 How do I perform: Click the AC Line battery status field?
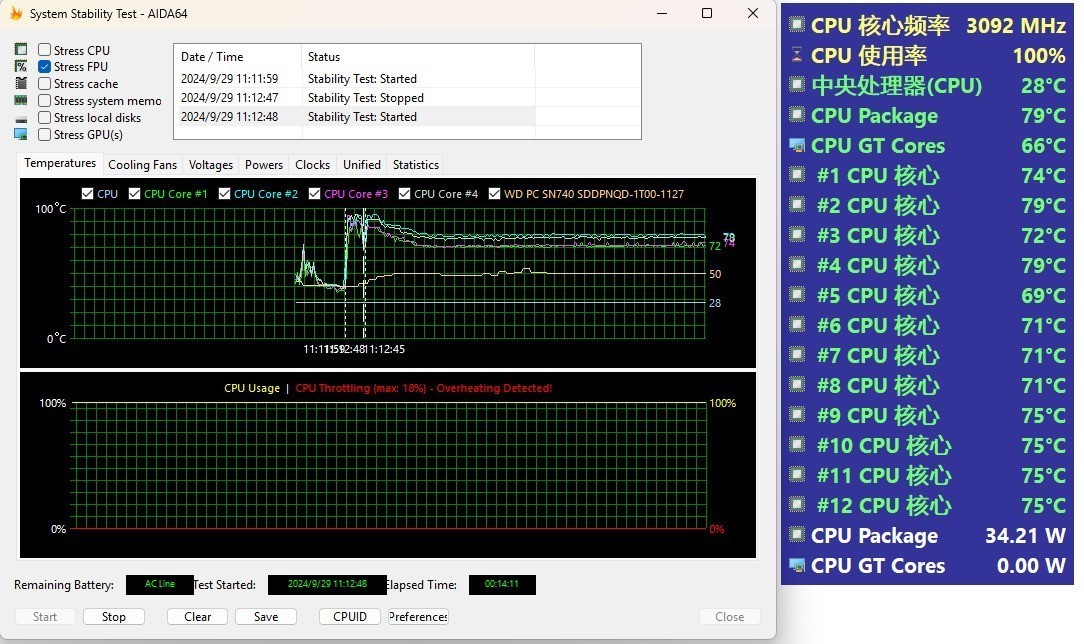pos(160,585)
